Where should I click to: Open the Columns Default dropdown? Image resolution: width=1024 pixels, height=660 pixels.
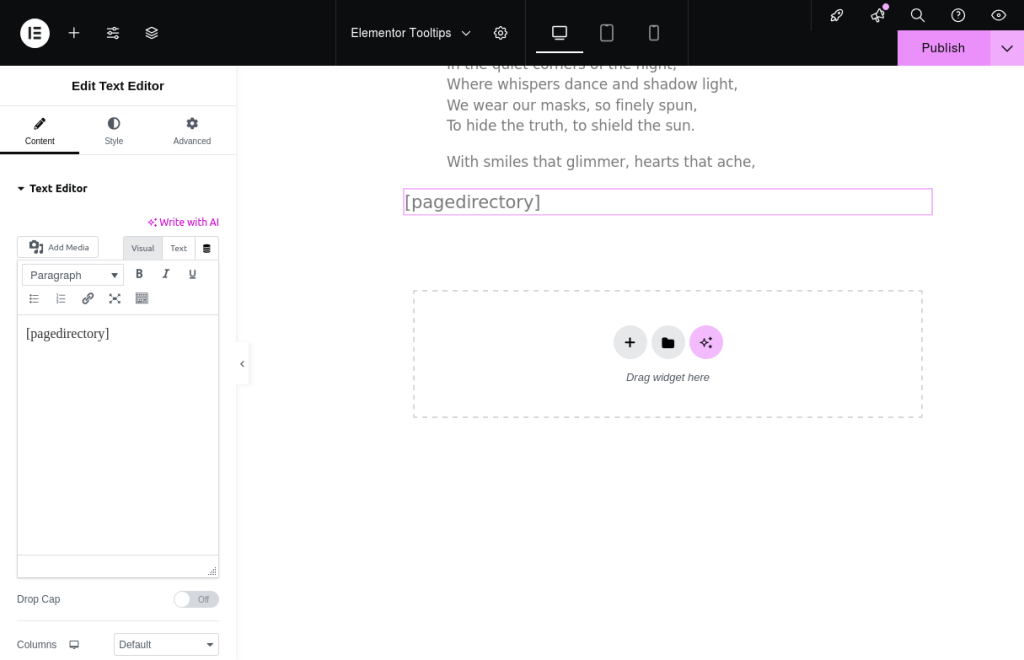(166, 645)
